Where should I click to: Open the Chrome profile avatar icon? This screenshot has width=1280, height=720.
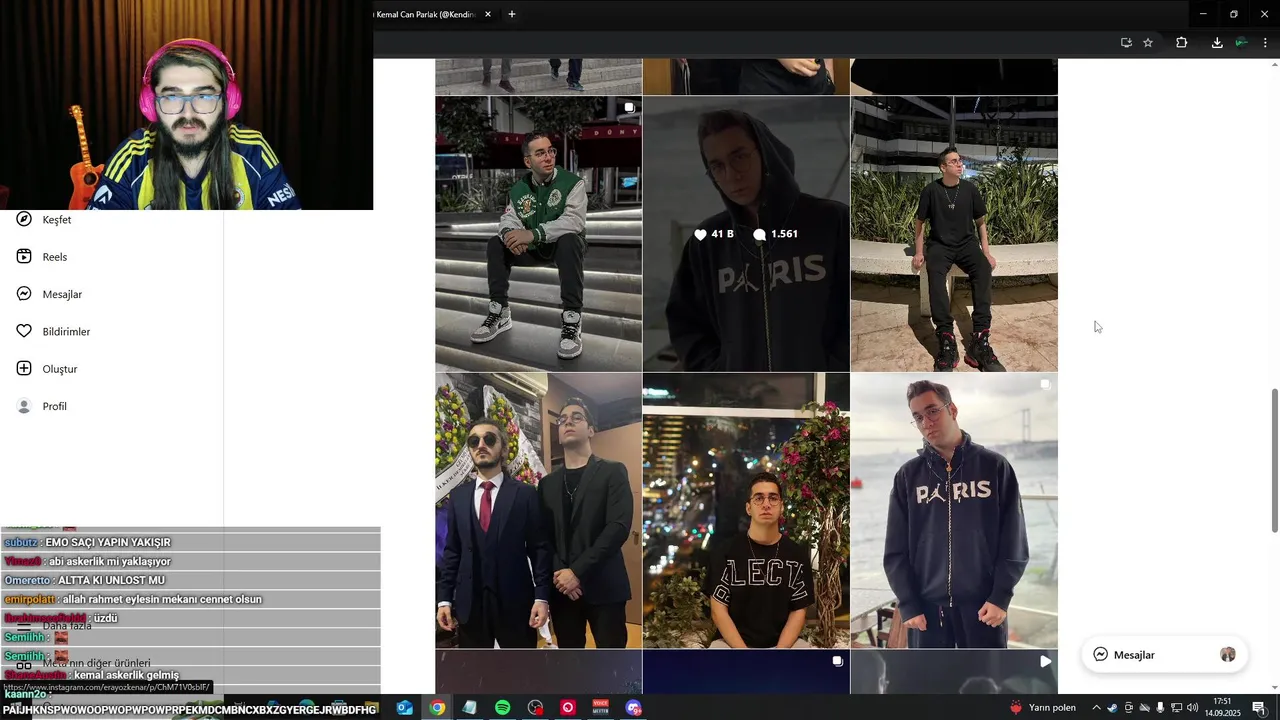coord(1241,43)
